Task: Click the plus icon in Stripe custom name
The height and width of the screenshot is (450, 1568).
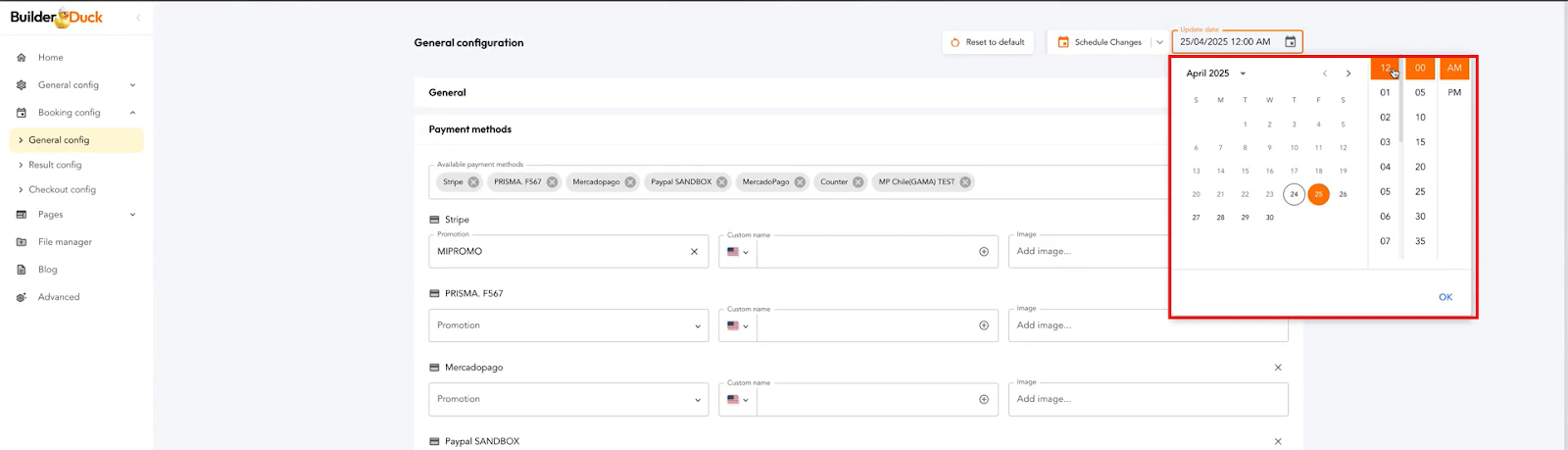Action: (x=984, y=252)
